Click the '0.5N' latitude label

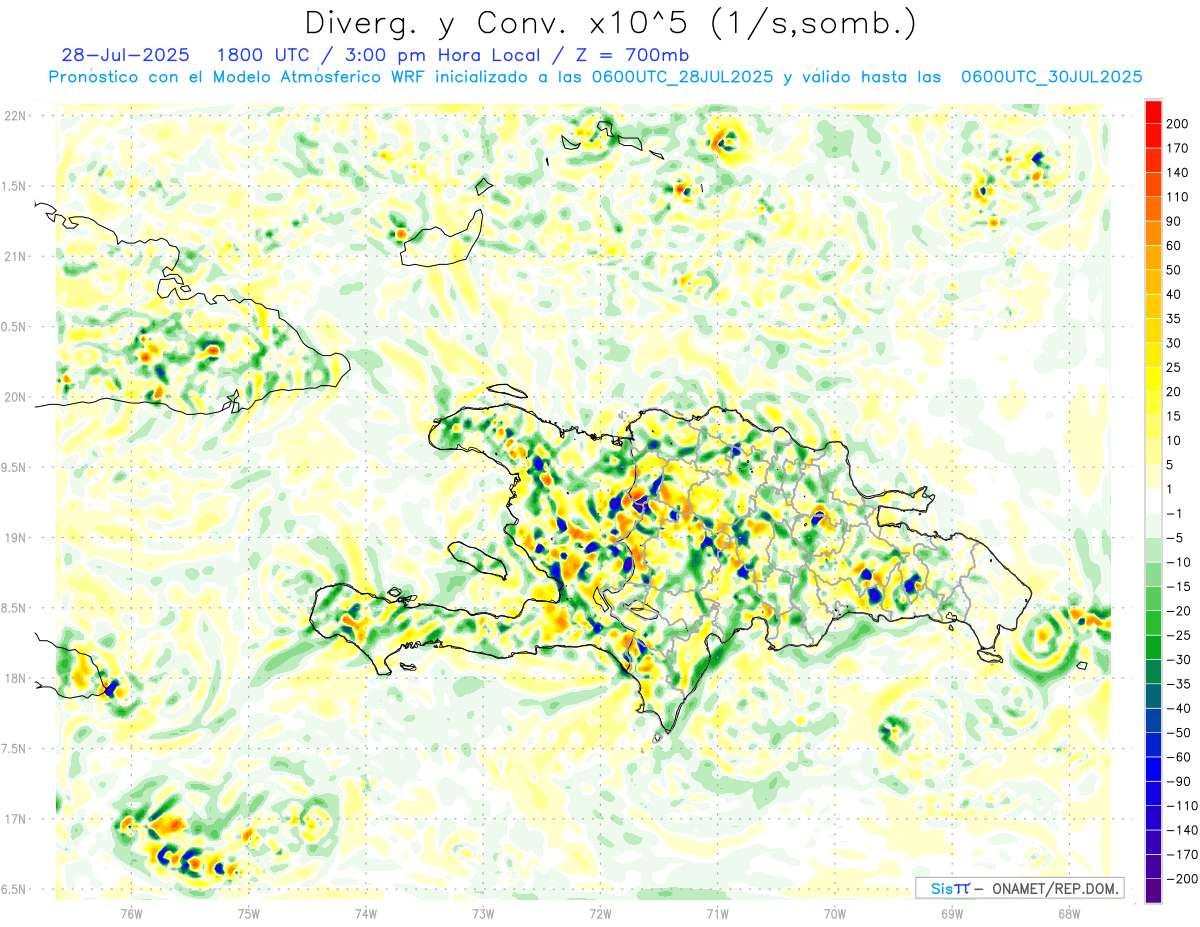pyautogui.click(x=14, y=327)
